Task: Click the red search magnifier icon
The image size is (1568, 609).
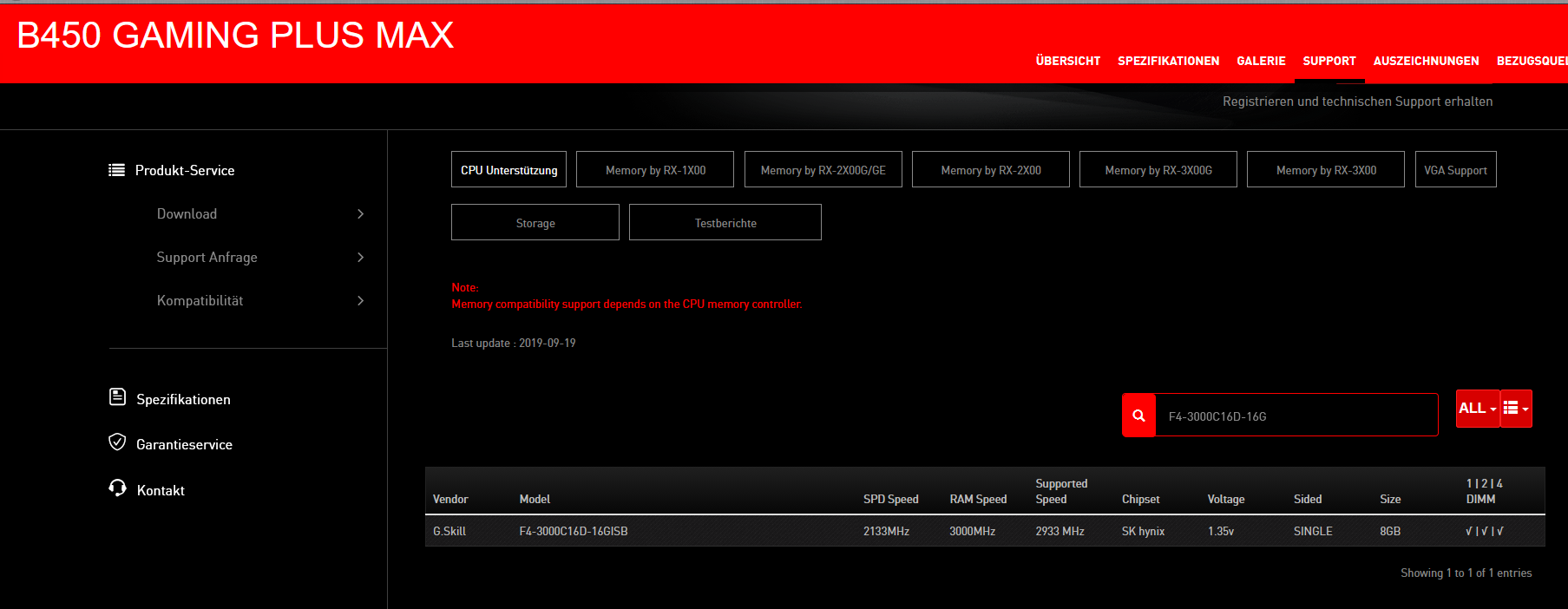Action: click(x=1138, y=416)
